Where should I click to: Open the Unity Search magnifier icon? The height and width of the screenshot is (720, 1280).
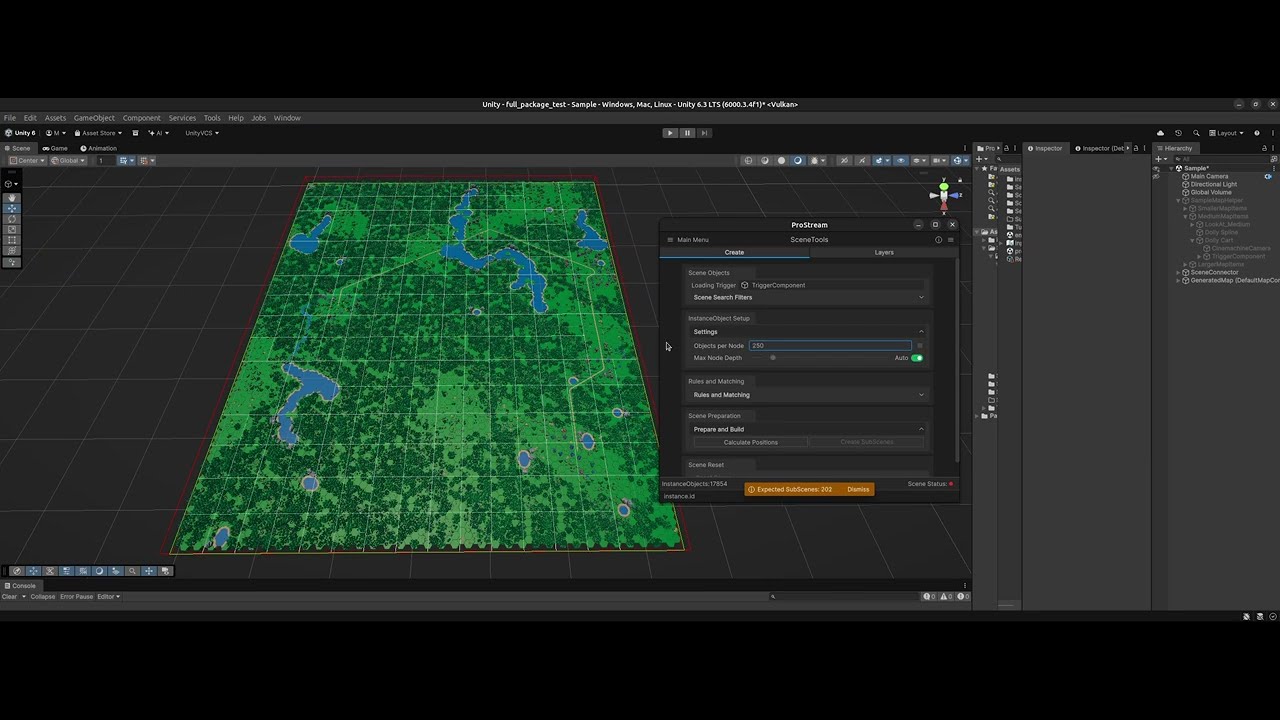pos(1194,133)
